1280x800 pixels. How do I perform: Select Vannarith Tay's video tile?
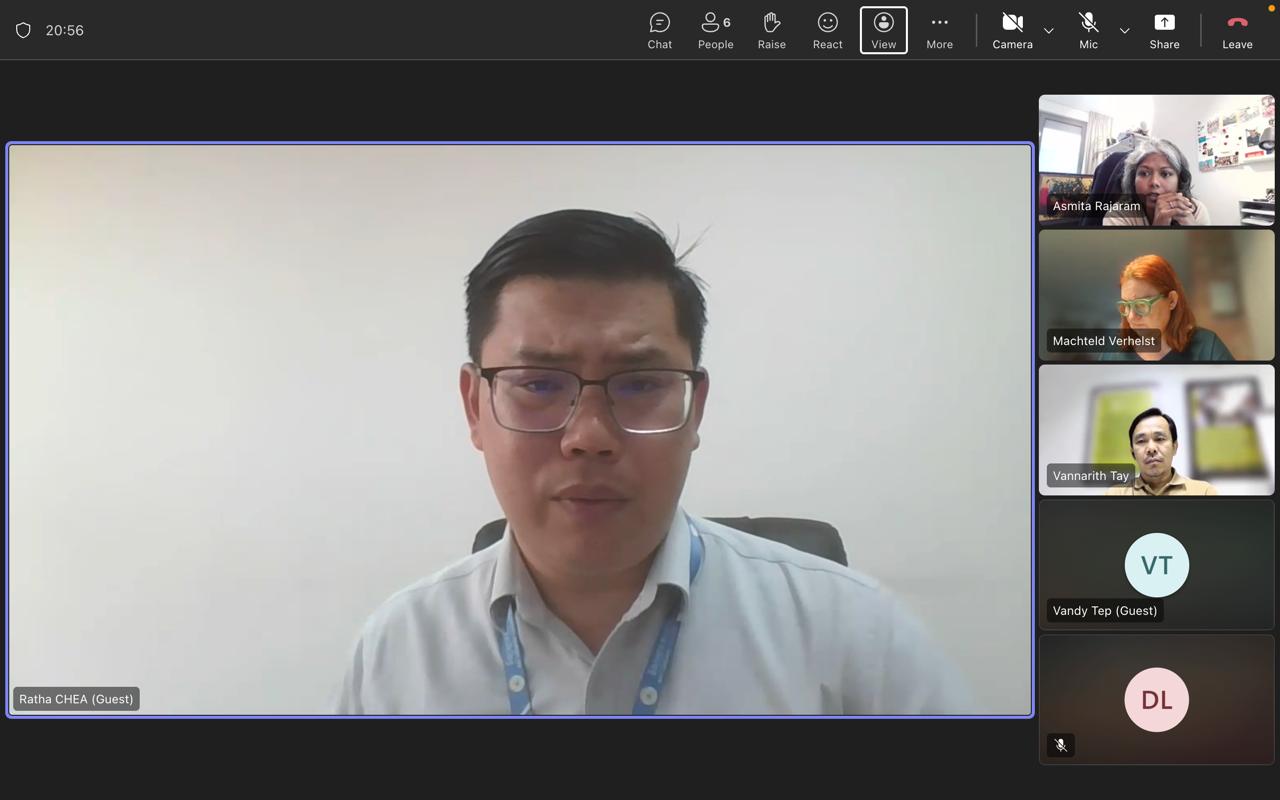click(1156, 430)
